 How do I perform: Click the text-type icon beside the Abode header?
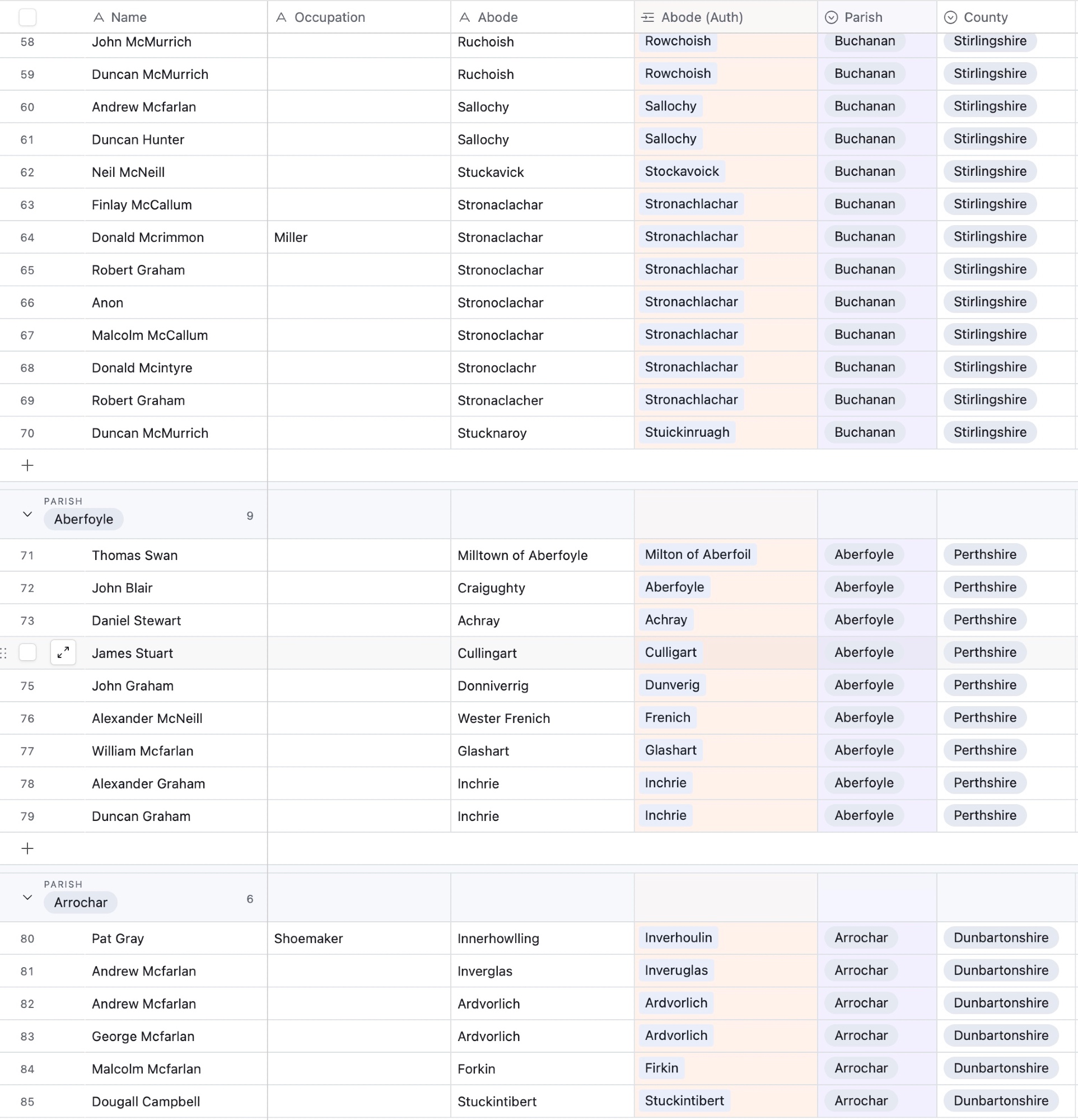[x=465, y=17]
